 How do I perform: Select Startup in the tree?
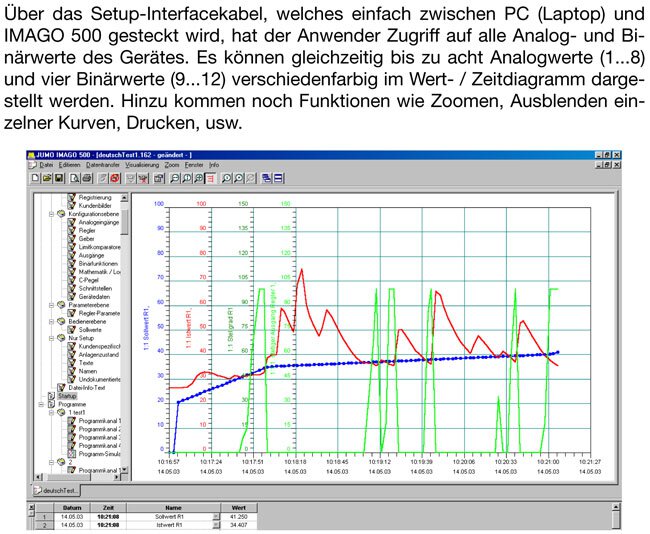coord(66,395)
